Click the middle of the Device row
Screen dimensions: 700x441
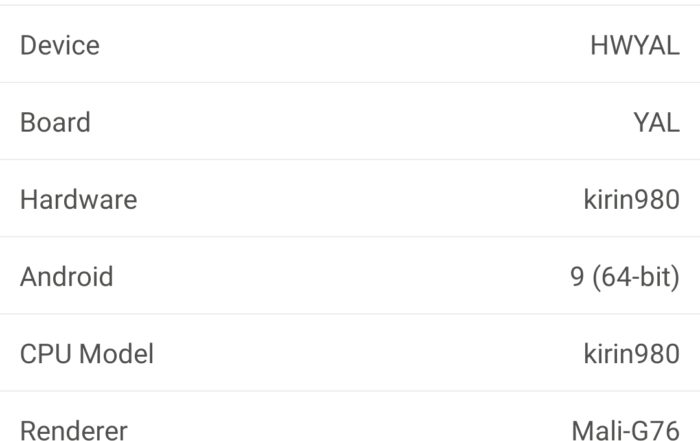[350, 45]
